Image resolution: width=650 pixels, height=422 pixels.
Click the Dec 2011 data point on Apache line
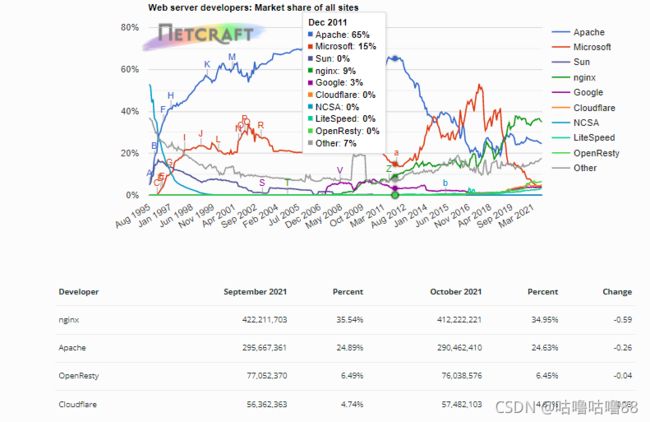[395, 58]
